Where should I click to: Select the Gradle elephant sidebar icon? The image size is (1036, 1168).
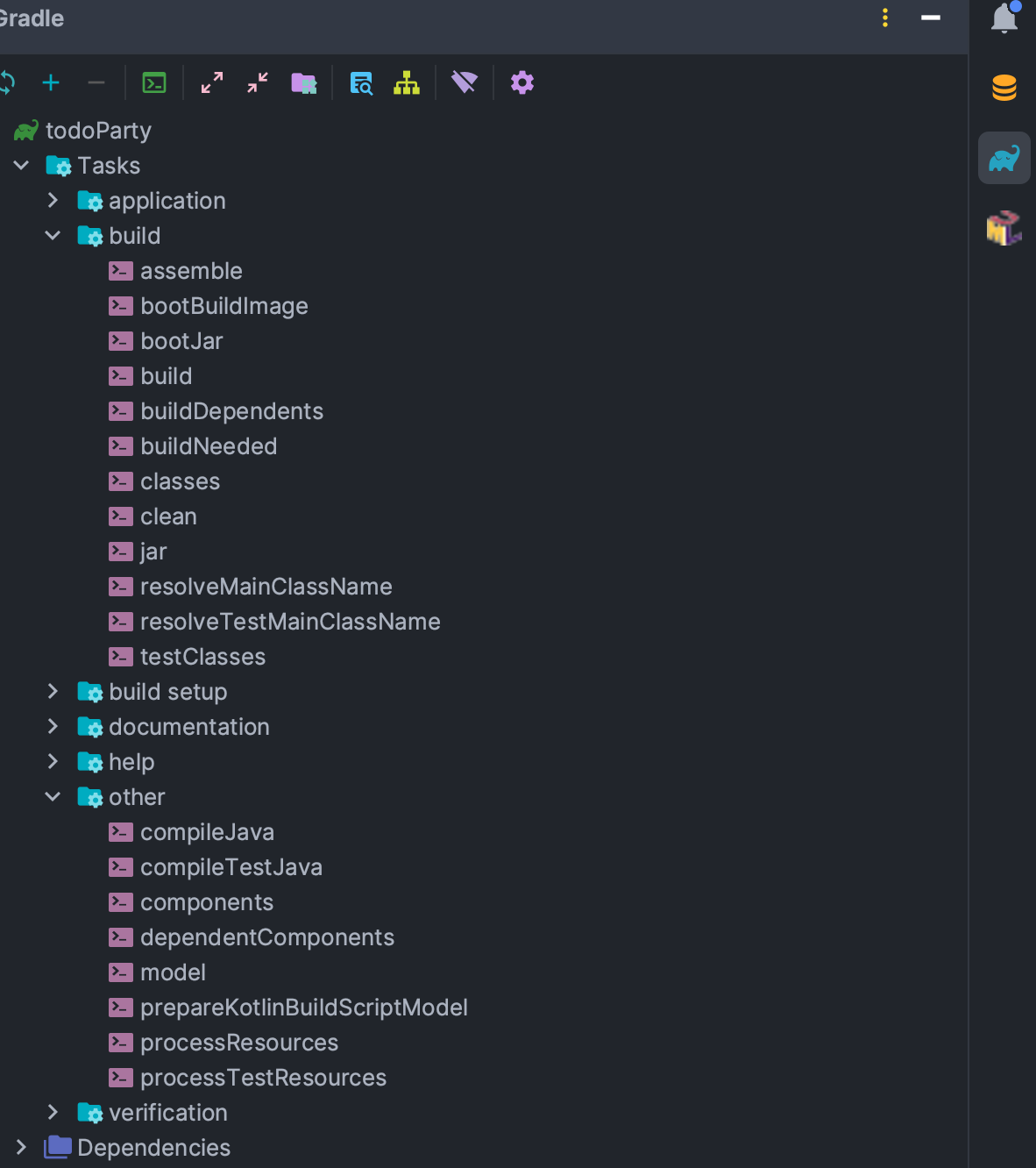[x=1004, y=158]
